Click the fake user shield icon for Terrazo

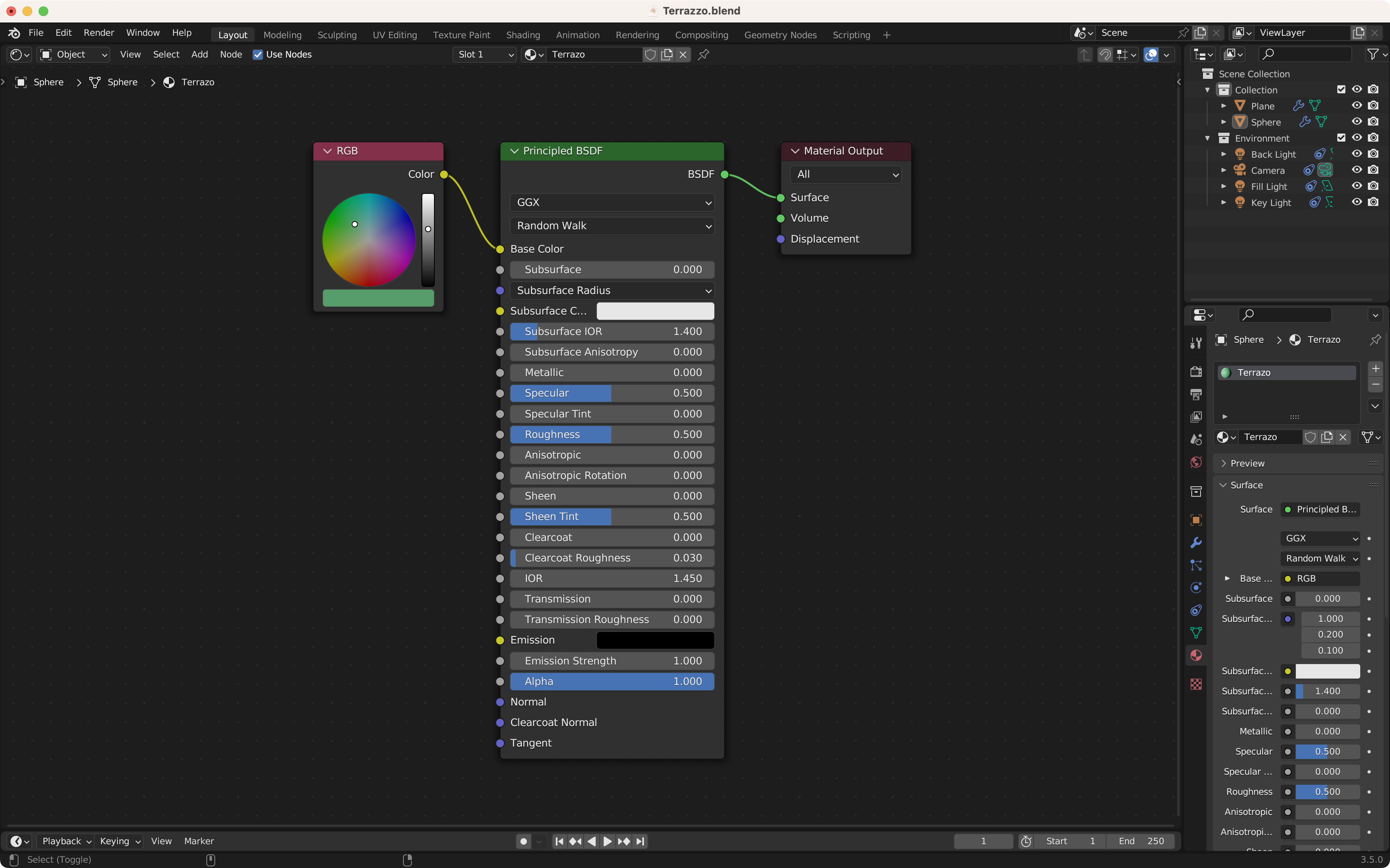(x=650, y=55)
